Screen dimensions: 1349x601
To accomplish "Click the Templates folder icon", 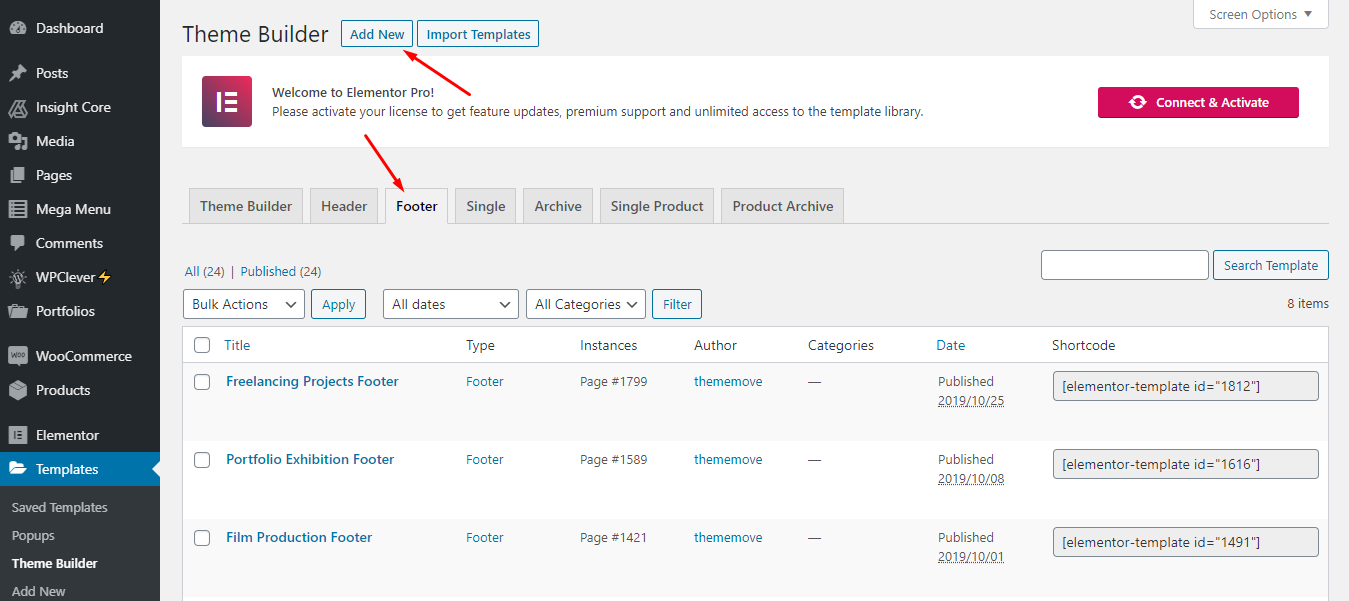I will [17, 469].
